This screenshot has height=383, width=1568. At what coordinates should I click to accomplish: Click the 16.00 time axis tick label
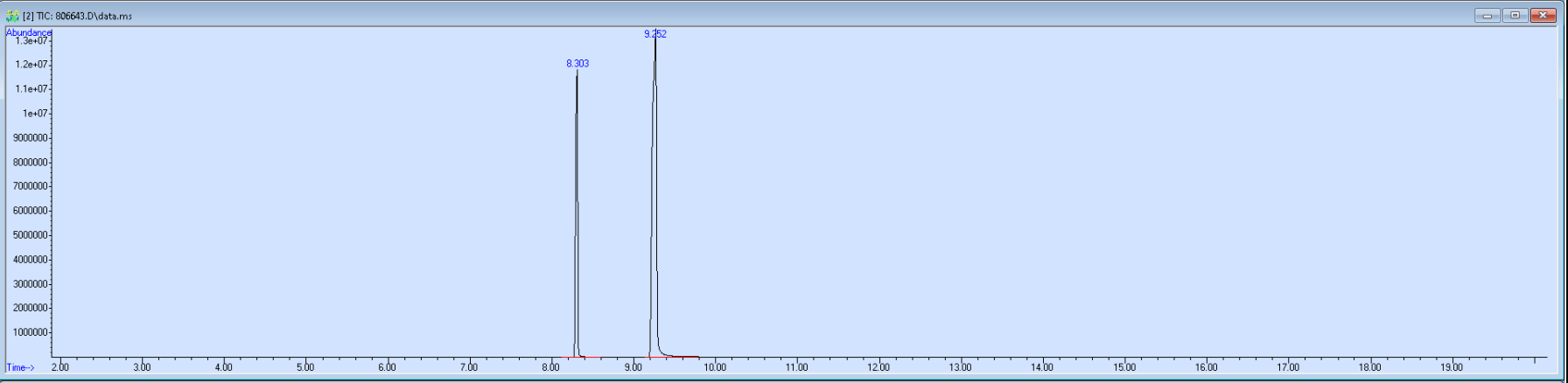1206,368
